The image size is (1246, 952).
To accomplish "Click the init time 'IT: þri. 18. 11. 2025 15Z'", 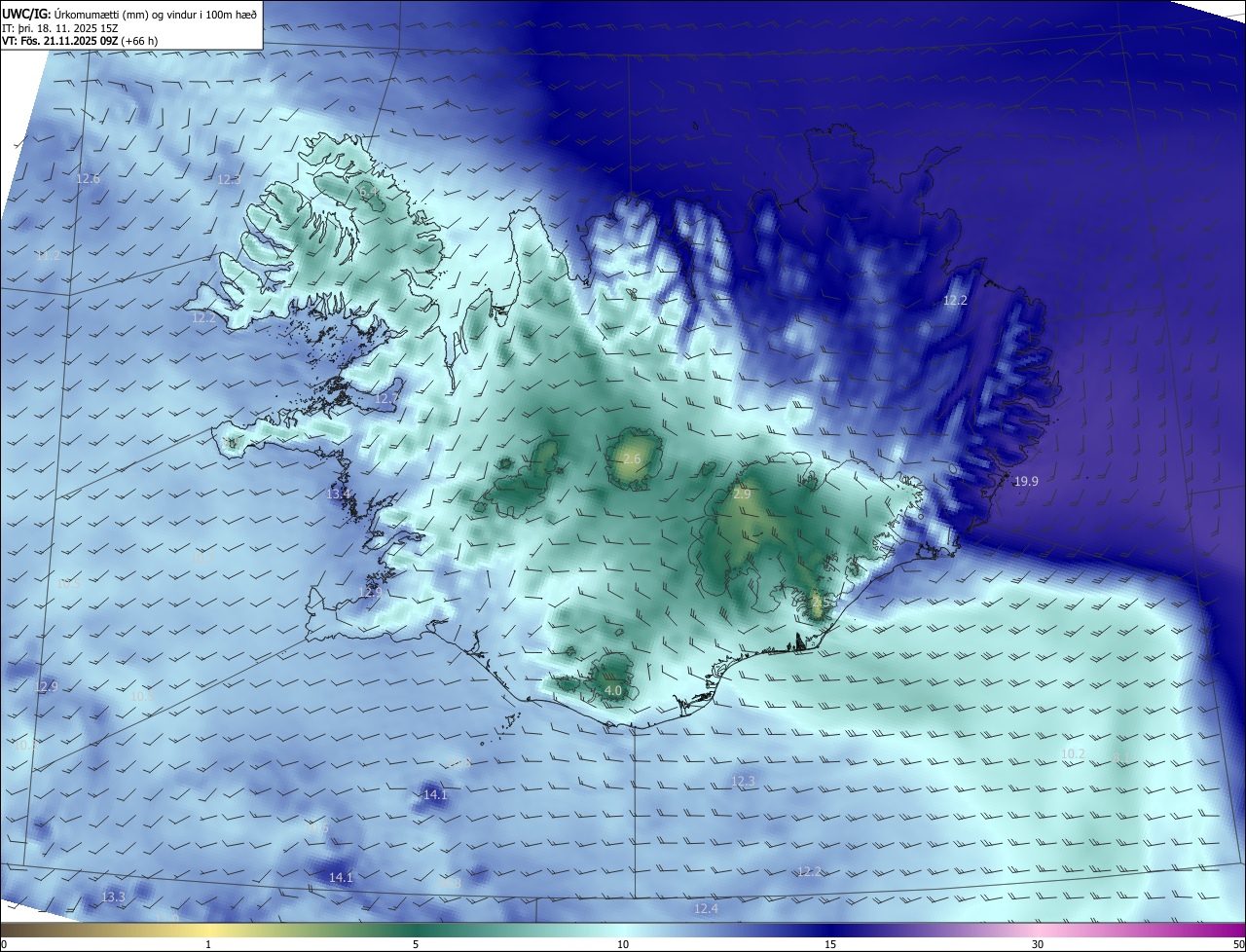I will click(60, 28).
